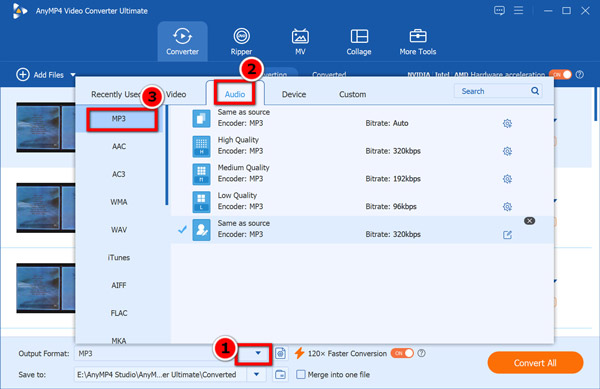Switch to Recently Used tab
The width and height of the screenshot is (600, 389).
(x=116, y=94)
